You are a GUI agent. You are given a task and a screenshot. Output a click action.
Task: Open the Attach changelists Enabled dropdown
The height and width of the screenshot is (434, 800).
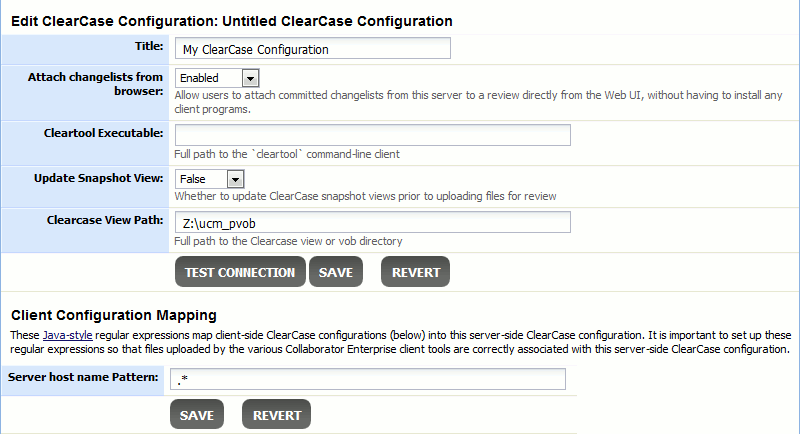pos(217,77)
